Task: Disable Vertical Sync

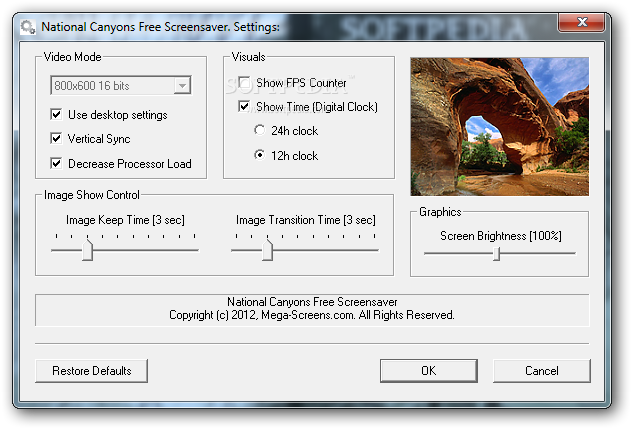Action: click(56, 139)
